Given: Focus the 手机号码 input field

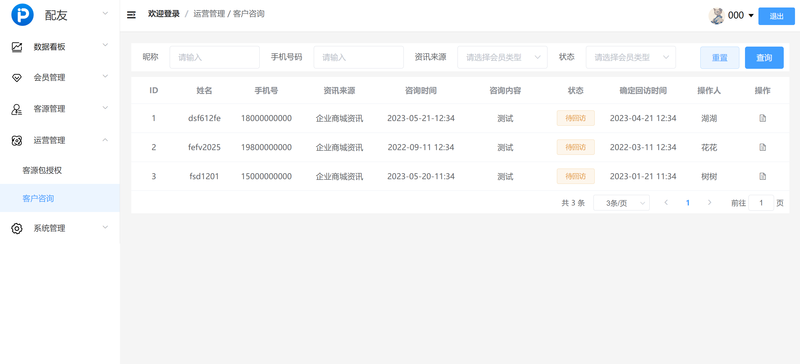Looking at the screenshot, I should point(359,58).
